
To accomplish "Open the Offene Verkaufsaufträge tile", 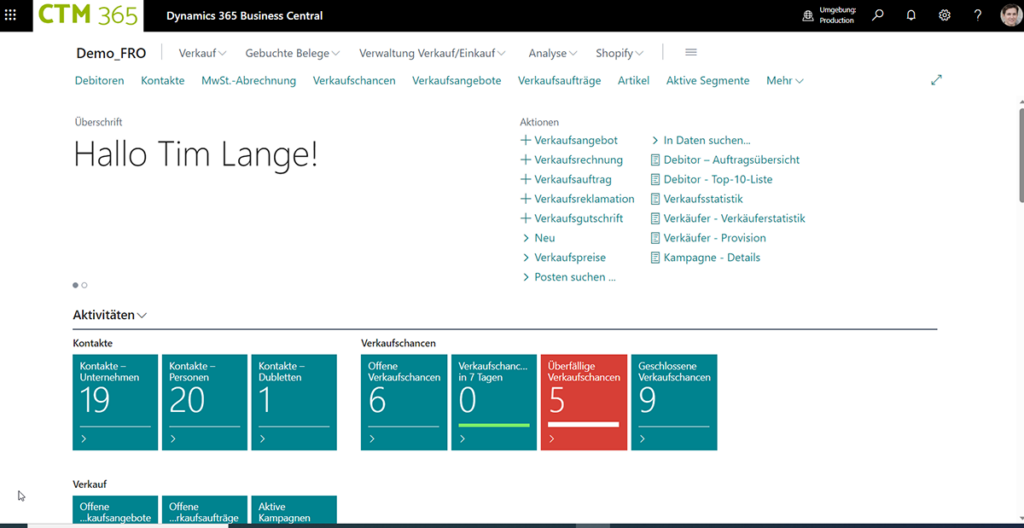I will [x=204, y=510].
